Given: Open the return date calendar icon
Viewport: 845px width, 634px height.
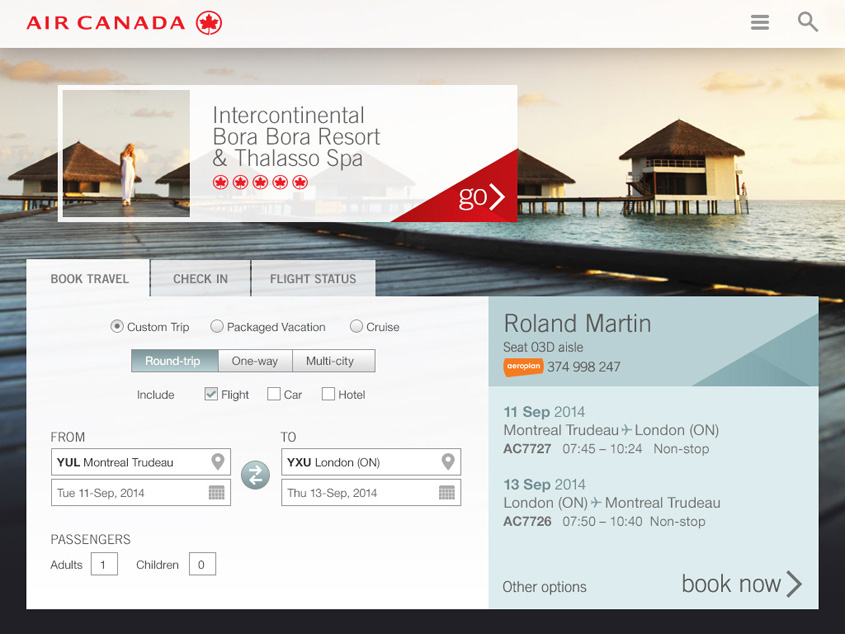Looking at the screenshot, I should [447, 492].
